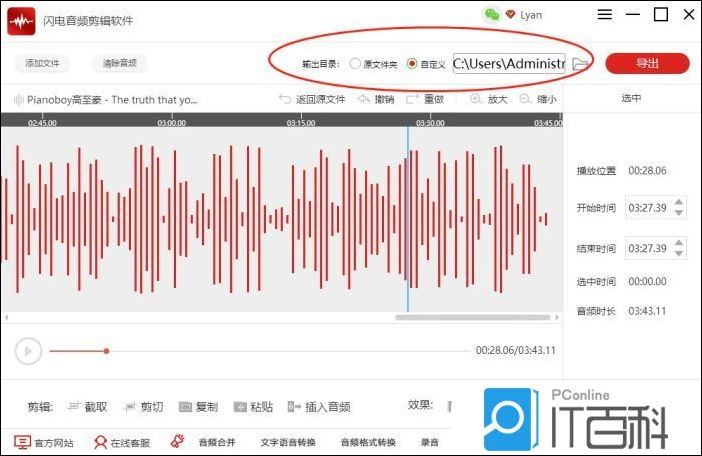Click the 缩小 zoom out tool
Screen dimensions: 702x456
(538, 99)
